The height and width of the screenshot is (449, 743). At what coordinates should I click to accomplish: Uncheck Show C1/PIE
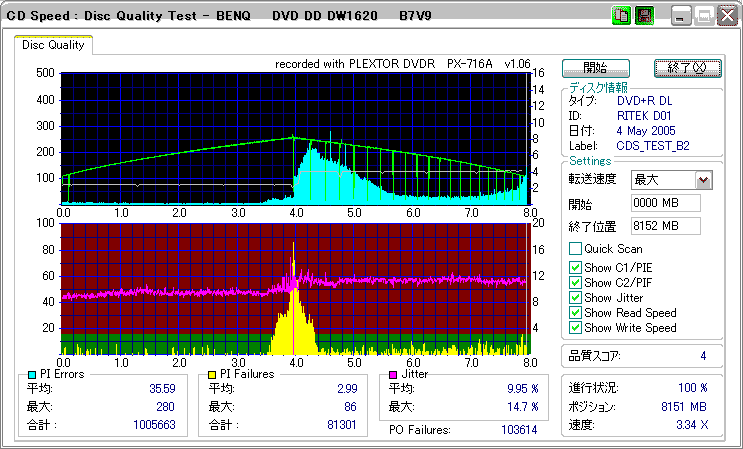click(575, 267)
